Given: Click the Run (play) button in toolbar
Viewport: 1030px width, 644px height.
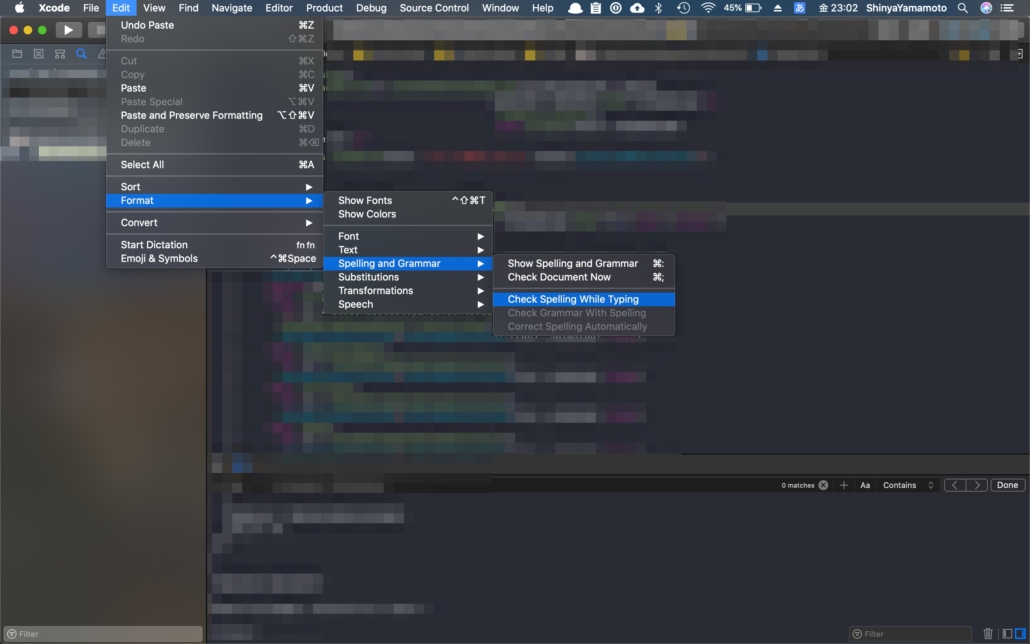Looking at the screenshot, I should tap(69, 30).
